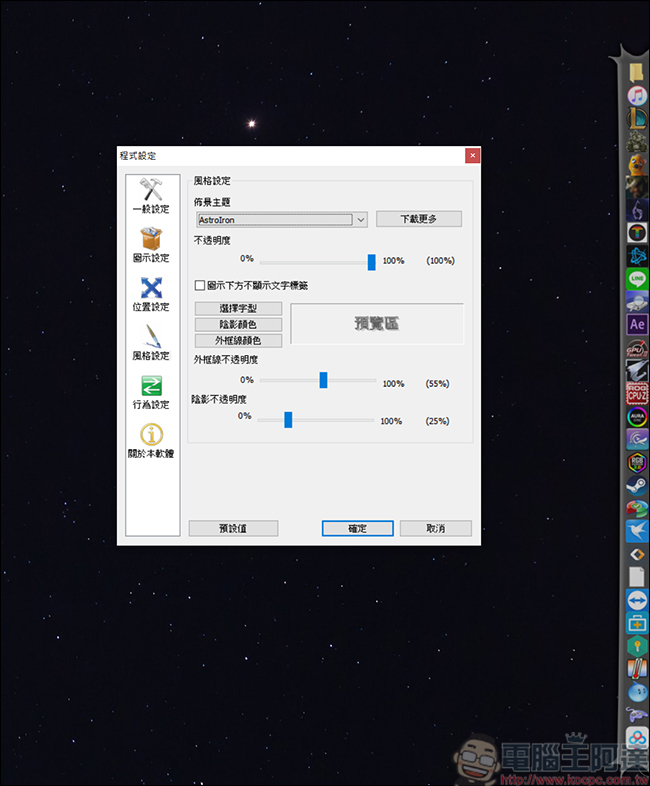This screenshot has width=650, height=786.
Task: Open the blue bird app icon
Action: [x=637, y=531]
